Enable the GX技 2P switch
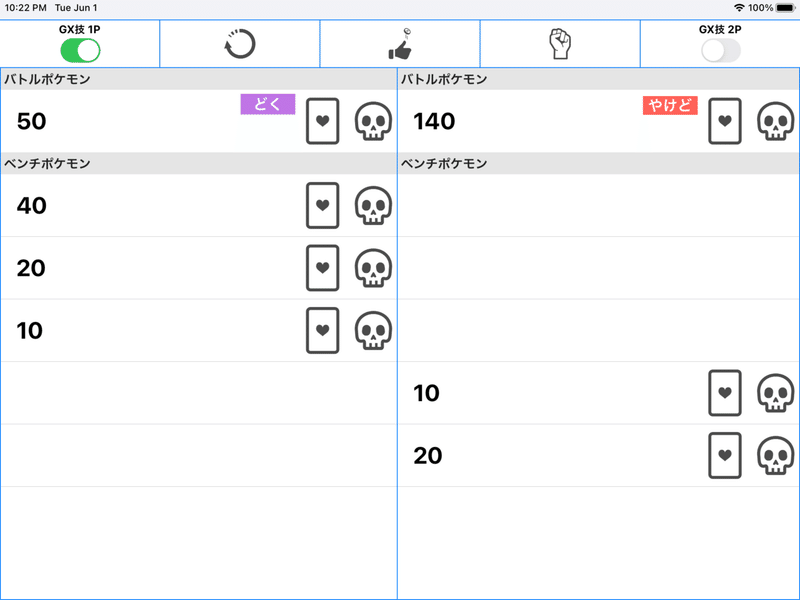 [720, 51]
